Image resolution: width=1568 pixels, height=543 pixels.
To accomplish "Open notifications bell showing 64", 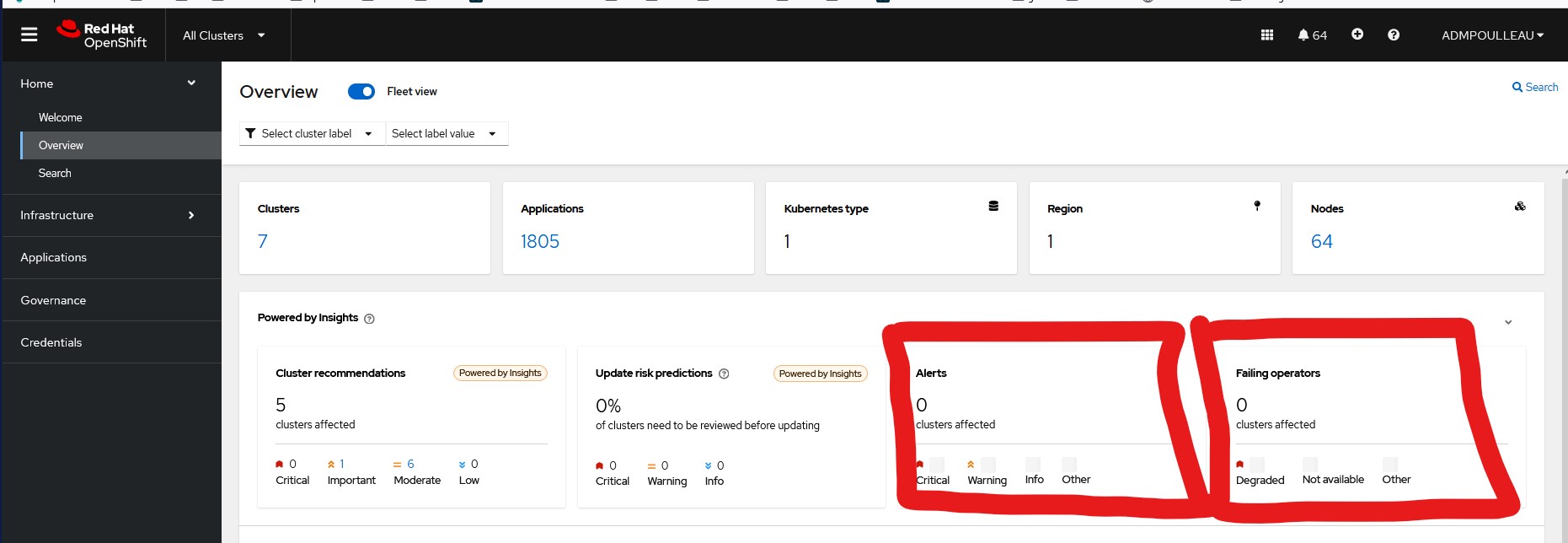I will point(1313,35).
